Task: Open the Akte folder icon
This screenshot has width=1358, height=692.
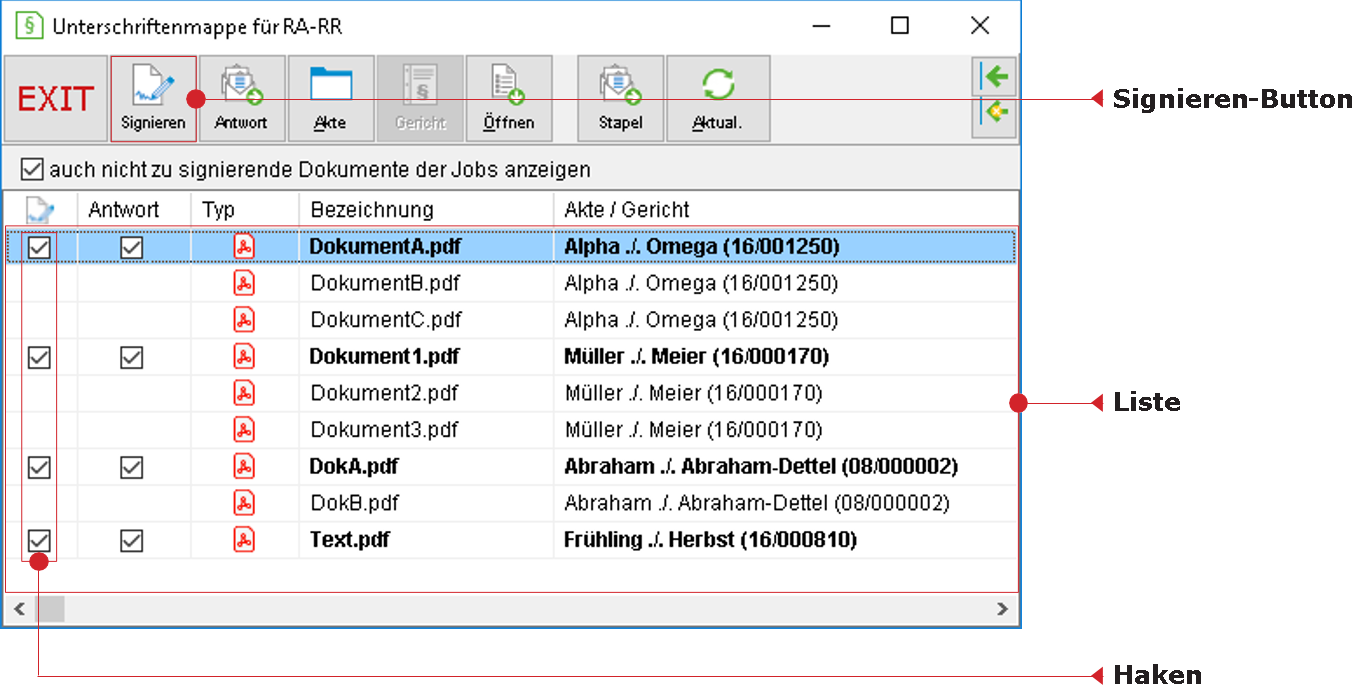Action: [x=330, y=99]
